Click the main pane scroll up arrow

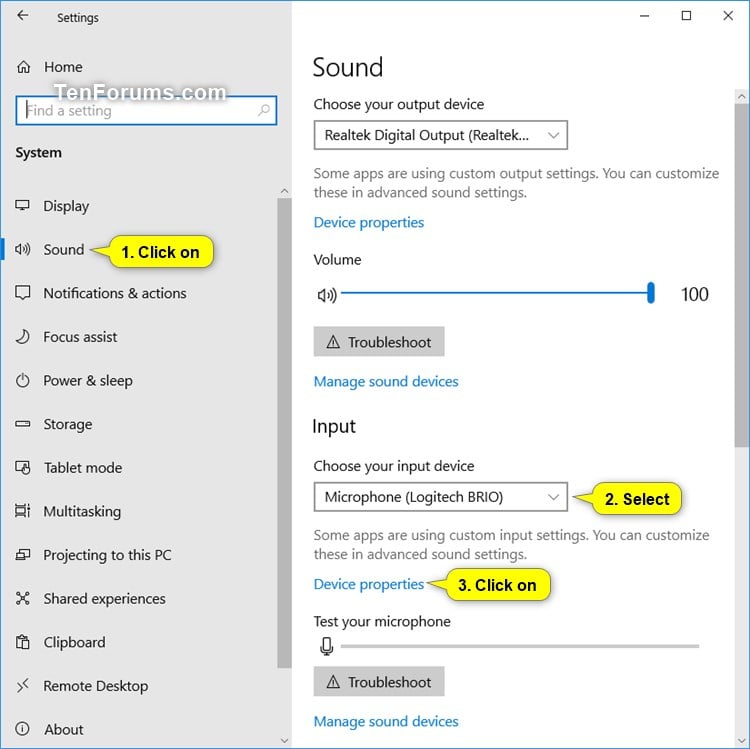click(741, 97)
